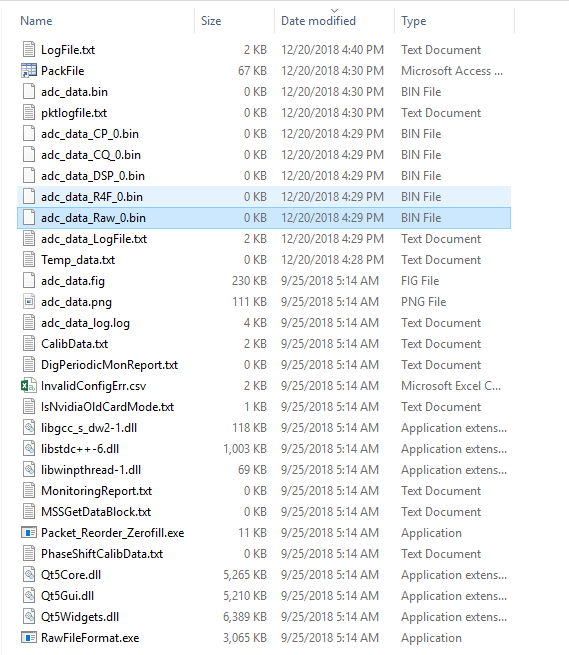Toggle sort arrow above Date modified
Screen dimensions: 569x655
(334, 10)
